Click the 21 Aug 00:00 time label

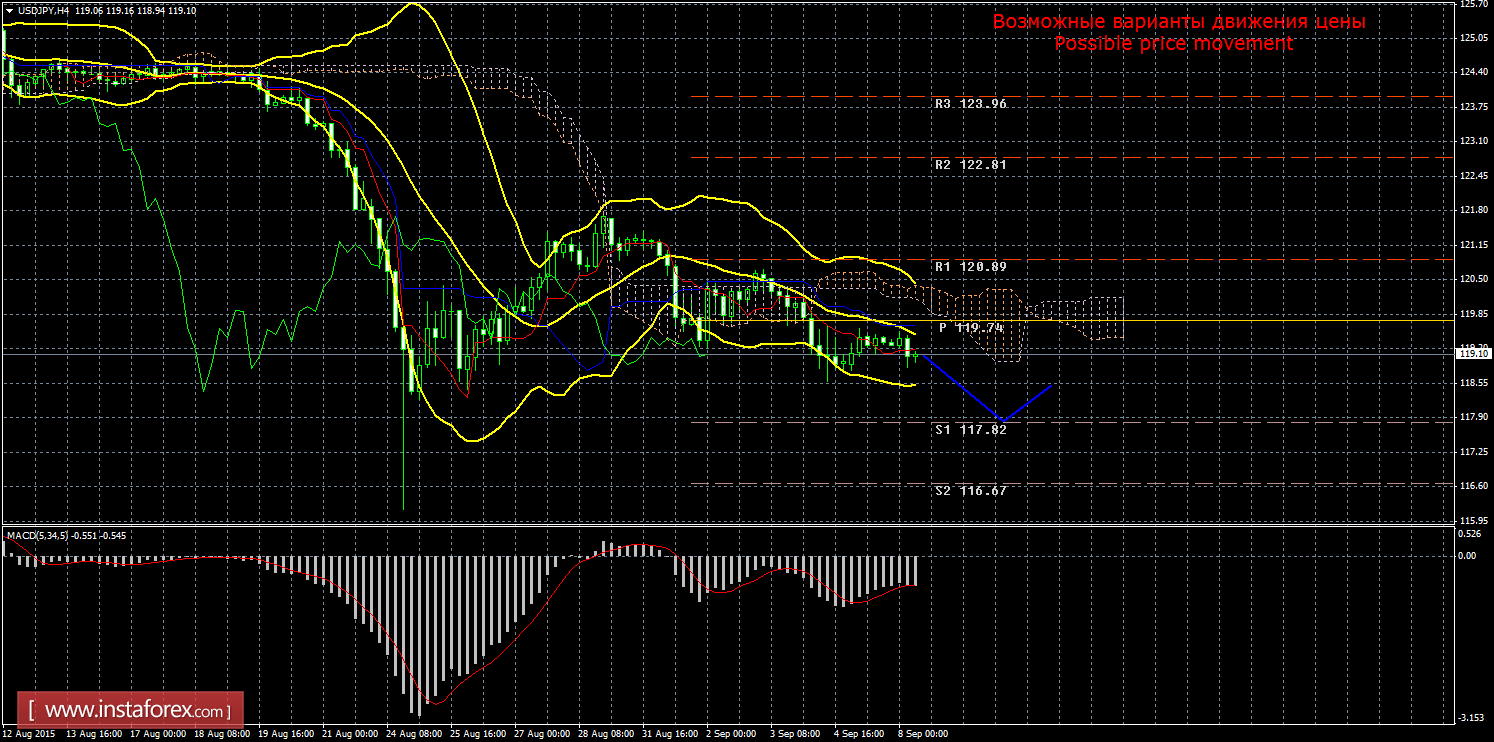point(349,734)
